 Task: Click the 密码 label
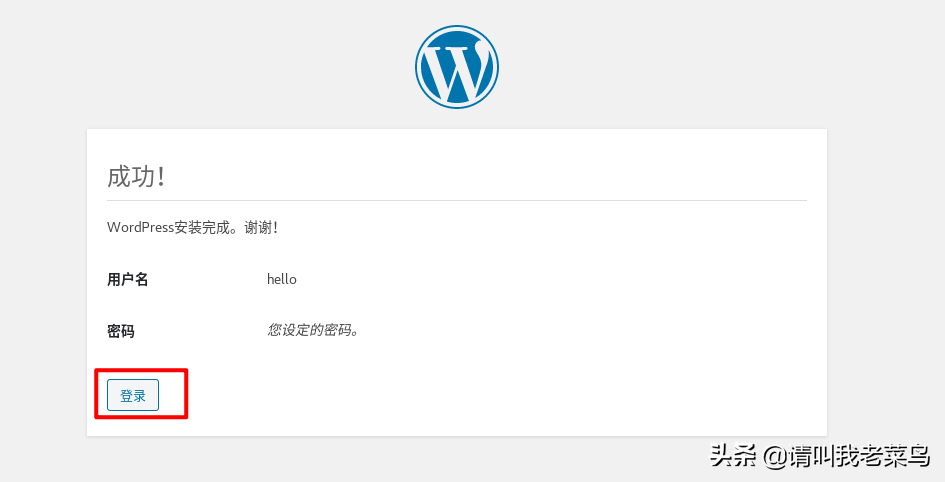pos(121,331)
